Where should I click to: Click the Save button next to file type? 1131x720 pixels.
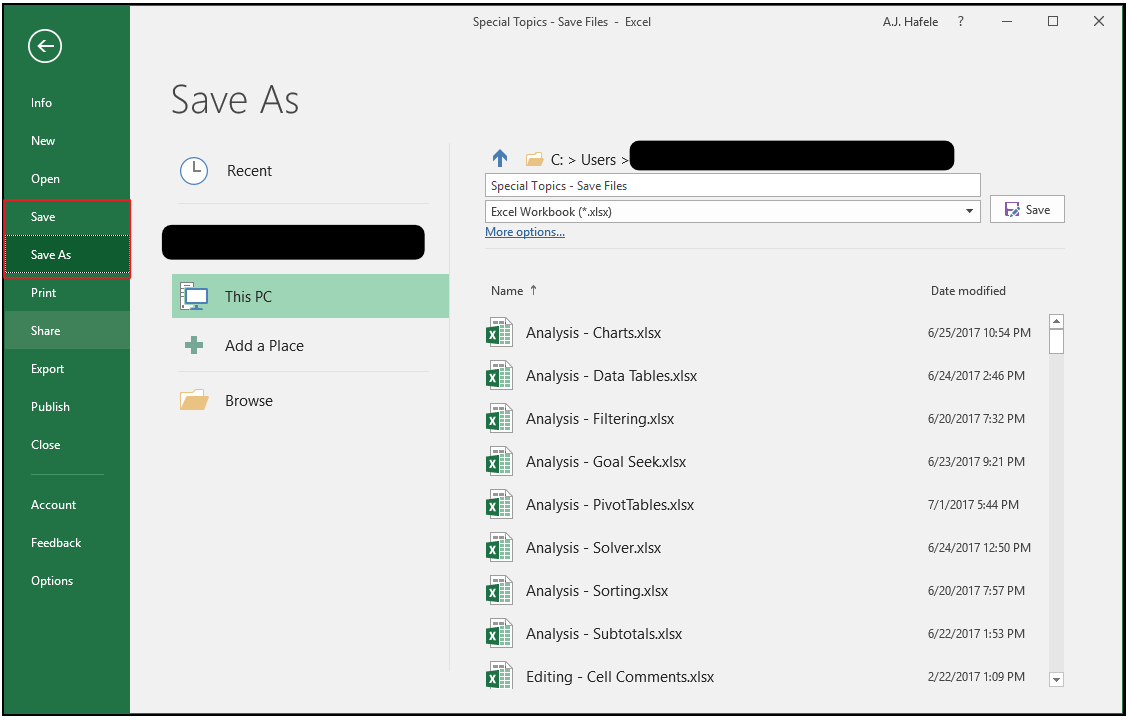coord(1027,210)
